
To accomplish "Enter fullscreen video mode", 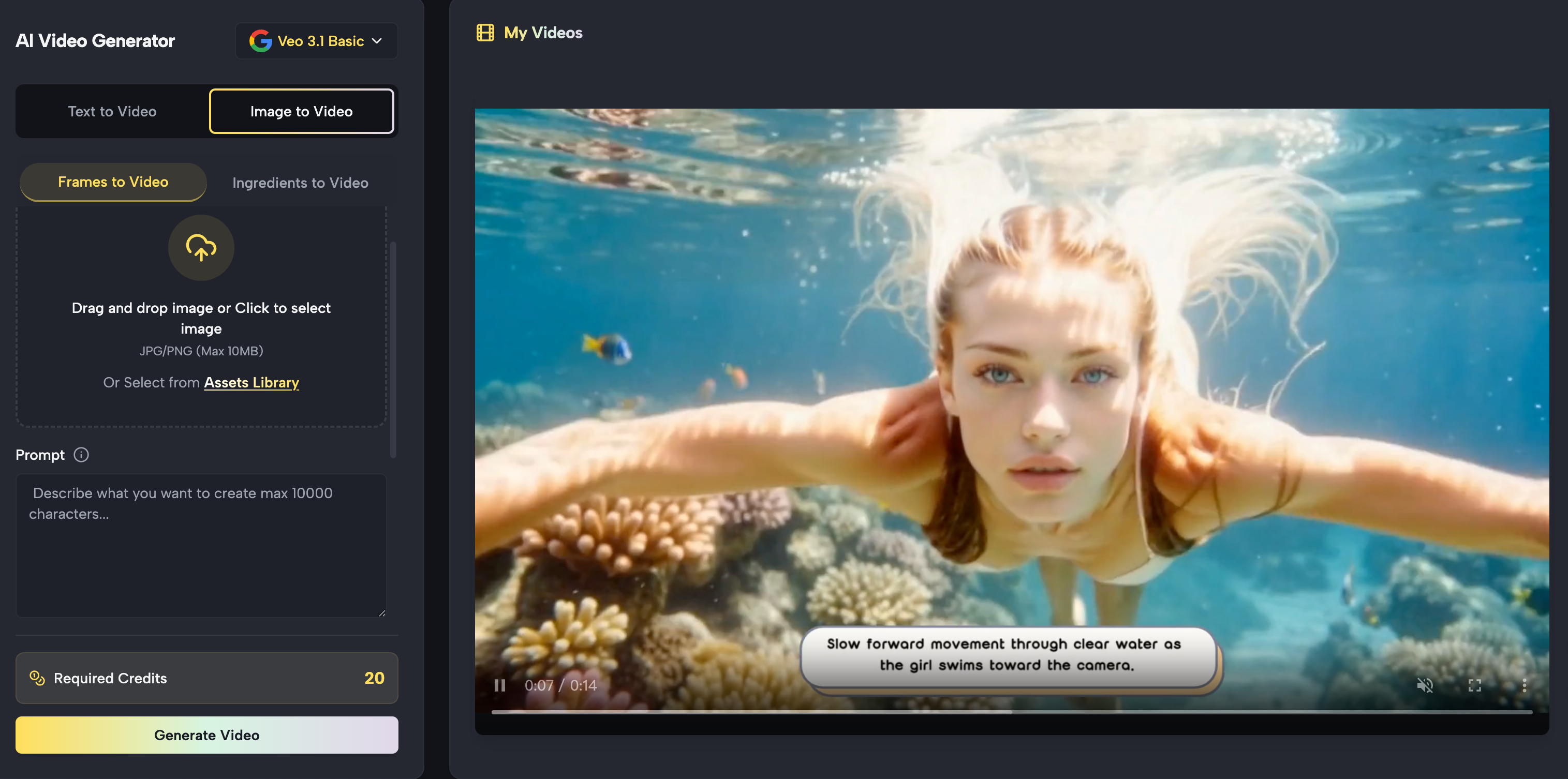I will [1474, 685].
